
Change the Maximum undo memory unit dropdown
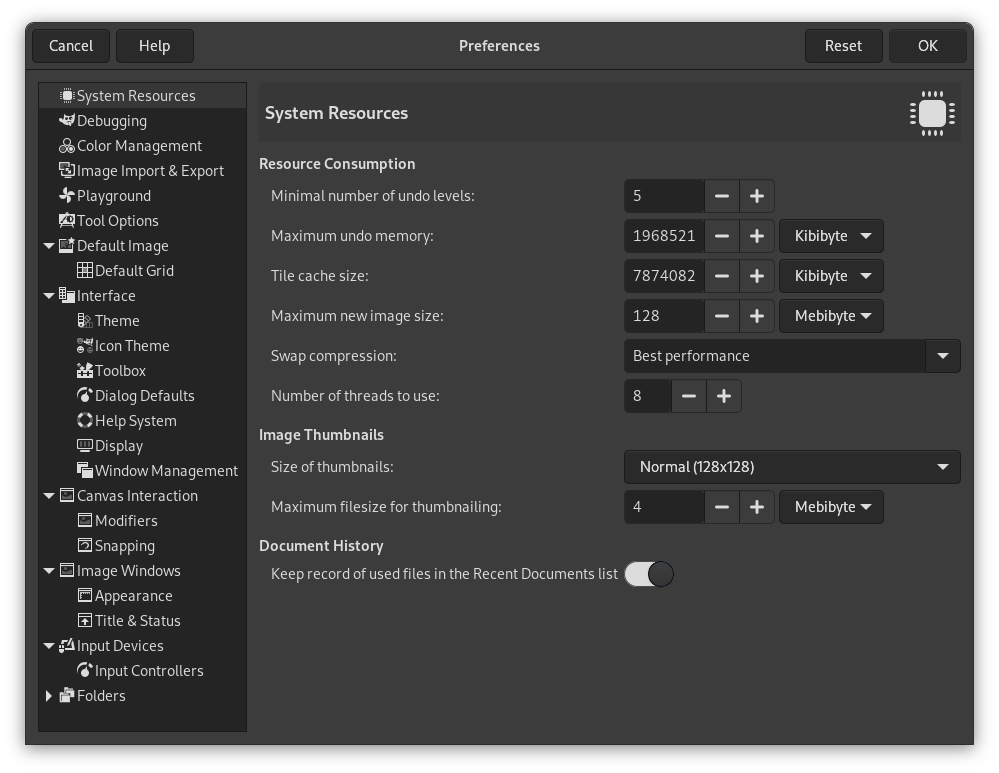coord(830,235)
